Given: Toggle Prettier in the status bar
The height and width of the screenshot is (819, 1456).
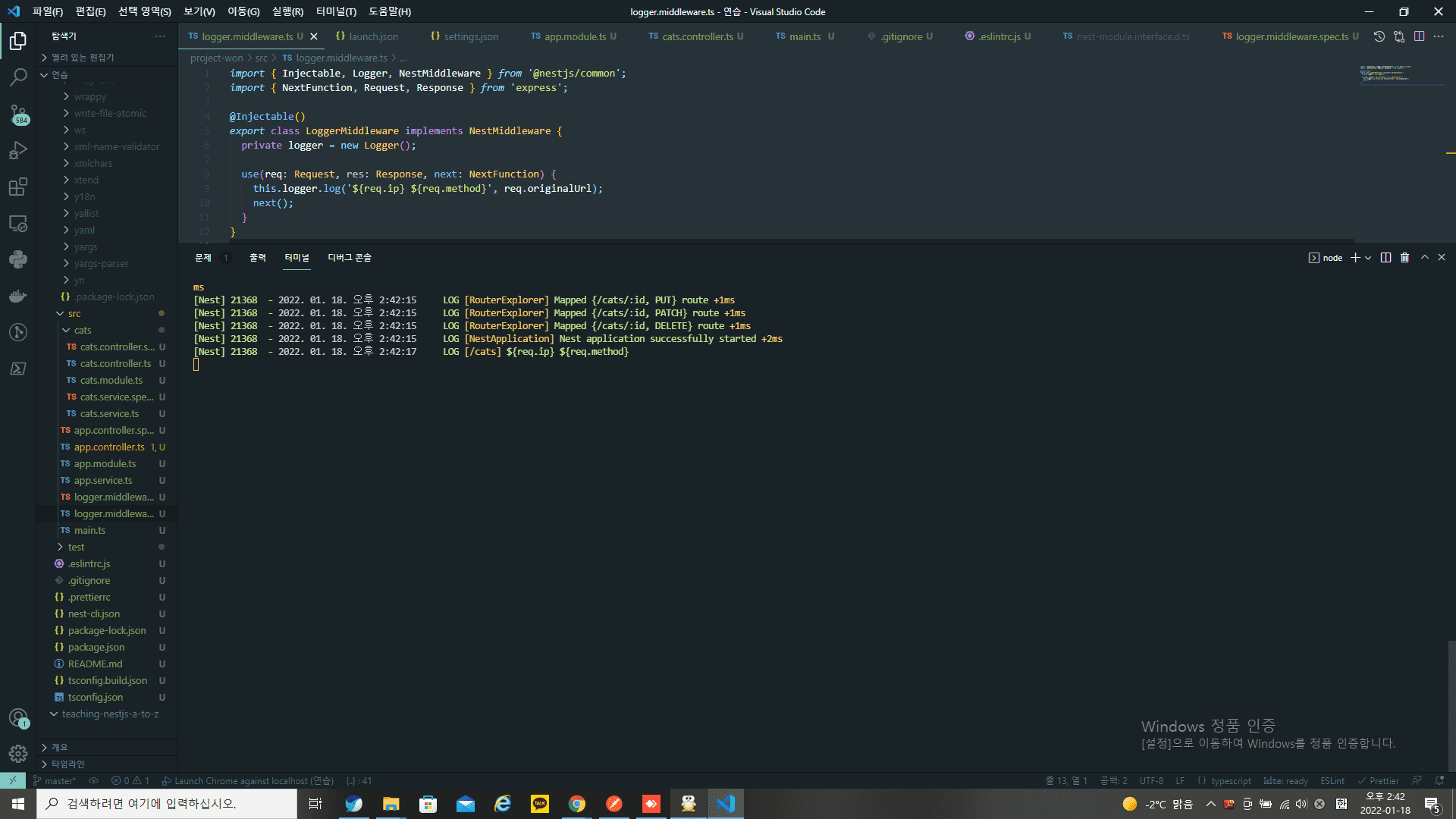Looking at the screenshot, I should pyautogui.click(x=1379, y=781).
